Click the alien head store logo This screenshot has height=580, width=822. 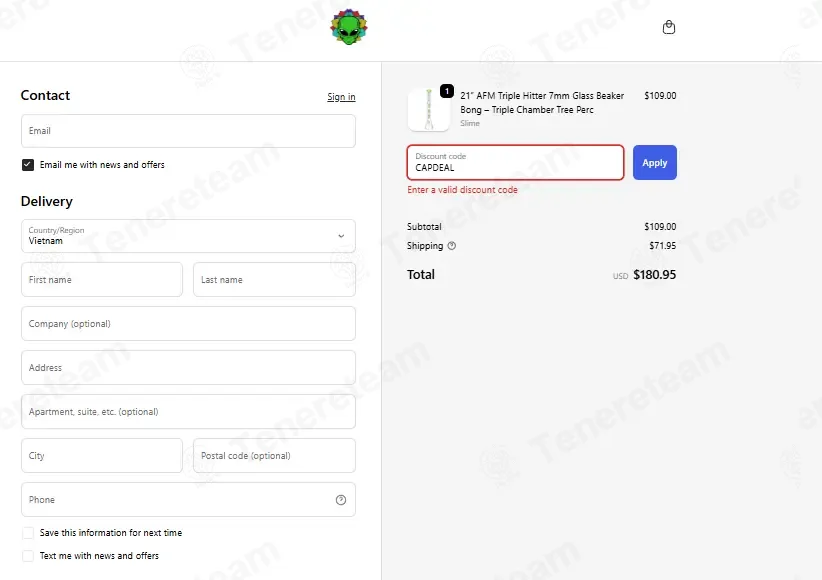(x=349, y=27)
